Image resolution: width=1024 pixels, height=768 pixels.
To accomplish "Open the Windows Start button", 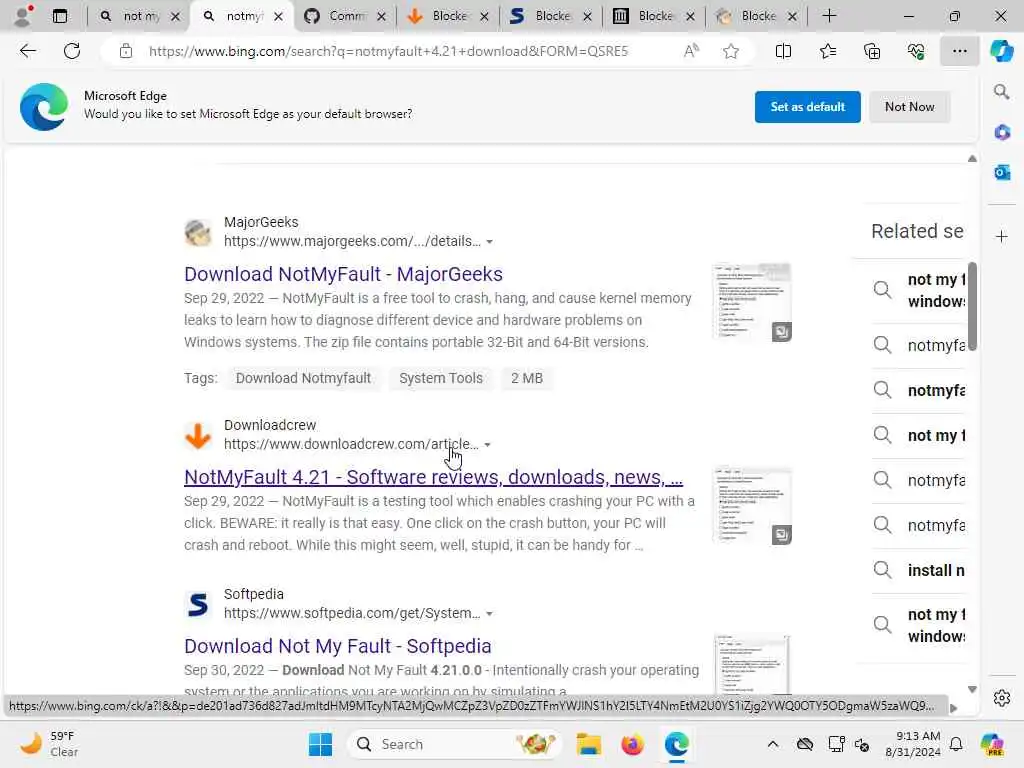I will click(320, 744).
